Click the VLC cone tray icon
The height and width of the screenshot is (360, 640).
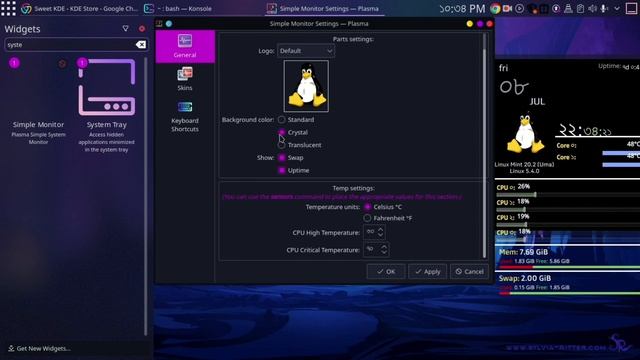pyautogui.click(x=568, y=9)
